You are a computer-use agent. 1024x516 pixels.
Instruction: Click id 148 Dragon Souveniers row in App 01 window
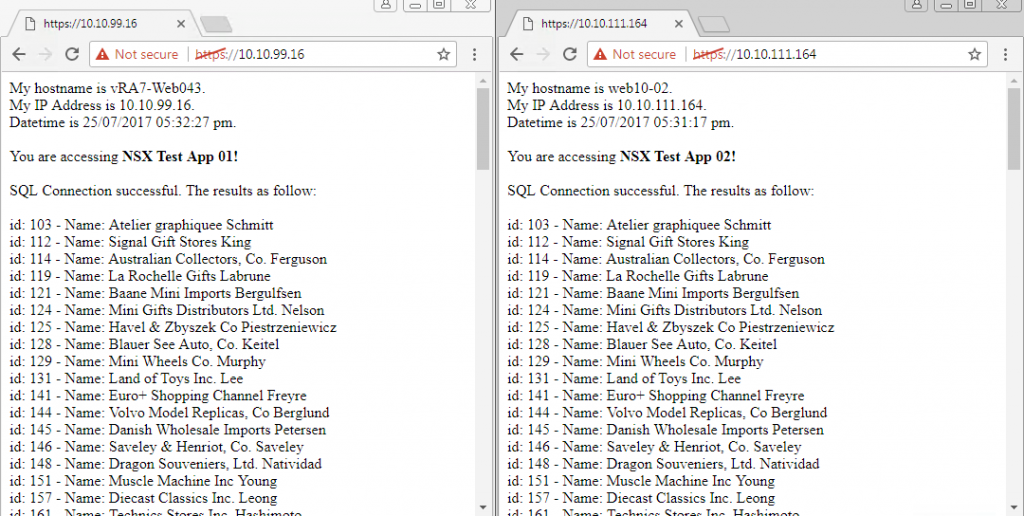coord(165,464)
